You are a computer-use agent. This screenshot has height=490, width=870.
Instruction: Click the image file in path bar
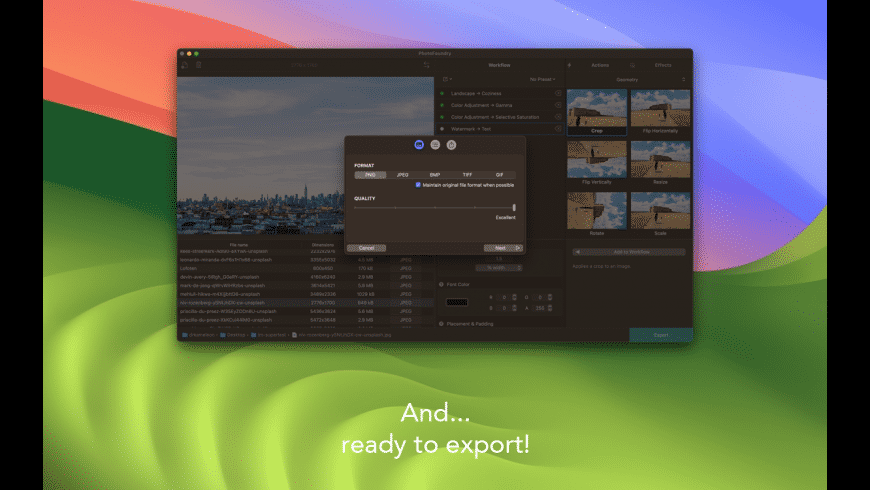pyautogui.click(x=342, y=335)
